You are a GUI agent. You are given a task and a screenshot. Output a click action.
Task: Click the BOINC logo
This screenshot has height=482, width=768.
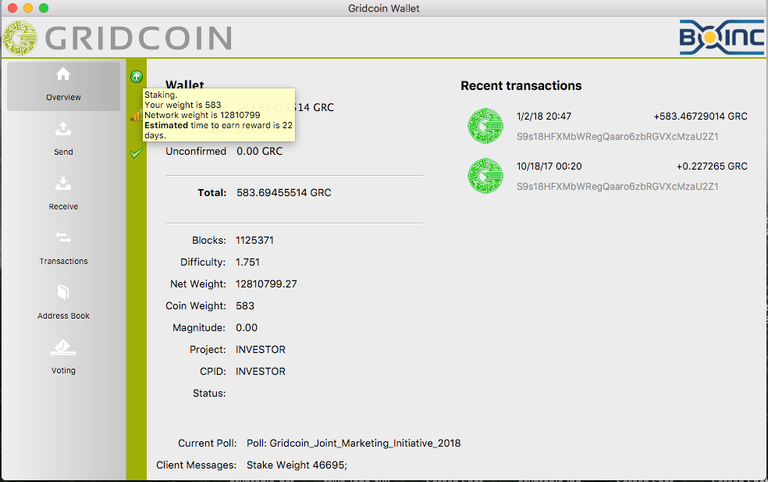(x=721, y=37)
